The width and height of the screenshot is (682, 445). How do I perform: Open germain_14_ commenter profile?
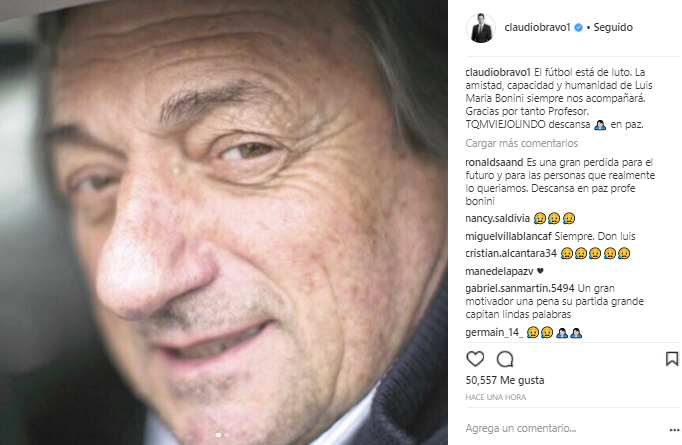[x=494, y=332]
